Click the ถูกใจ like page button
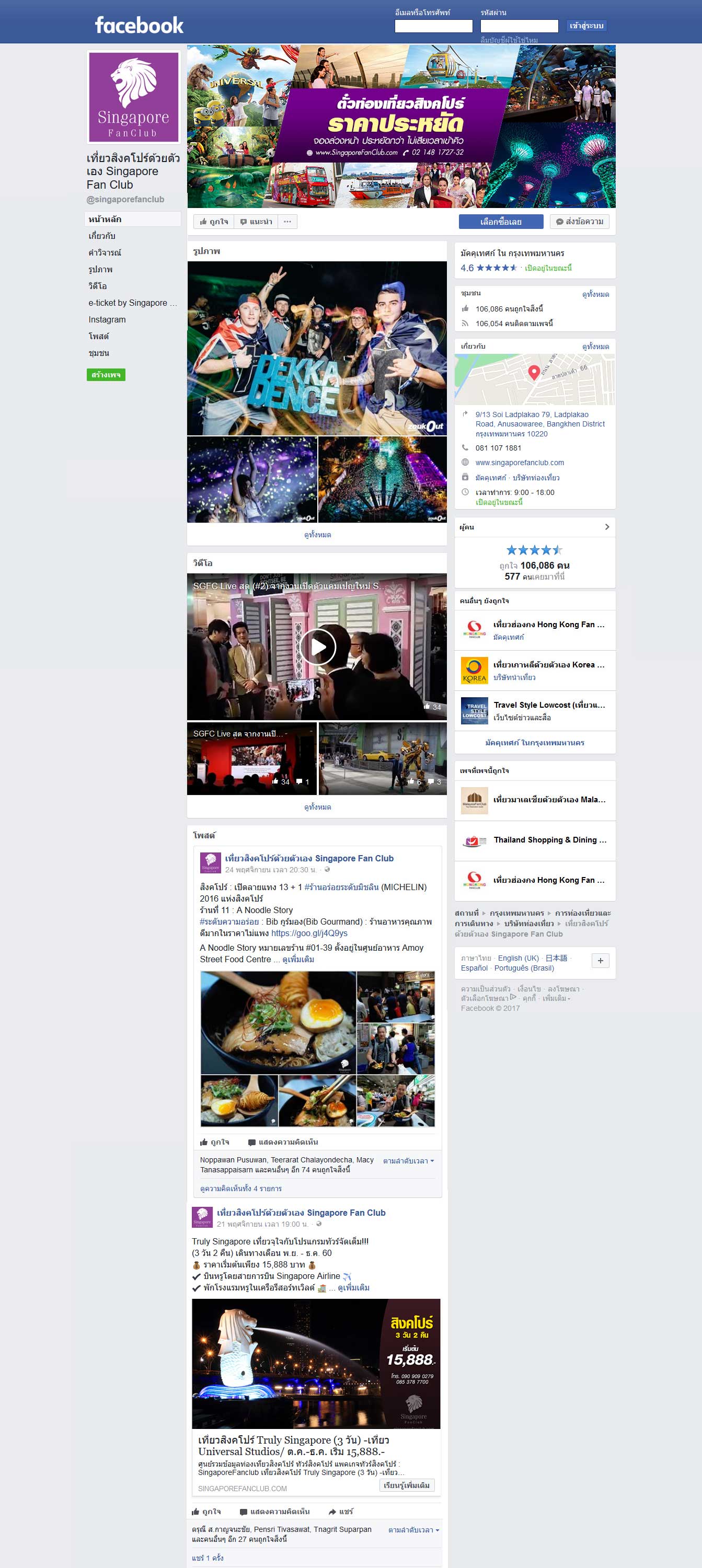The width and height of the screenshot is (702, 1568). point(214,222)
